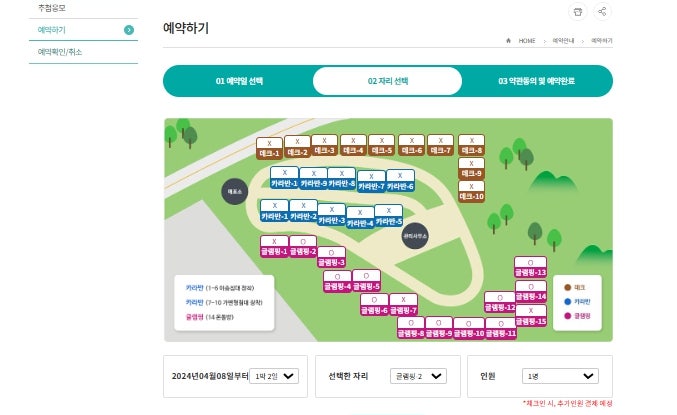Open the 인원 number of people dropdown
Image resolution: width=677 pixels, height=415 pixels.
pos(560,376)
